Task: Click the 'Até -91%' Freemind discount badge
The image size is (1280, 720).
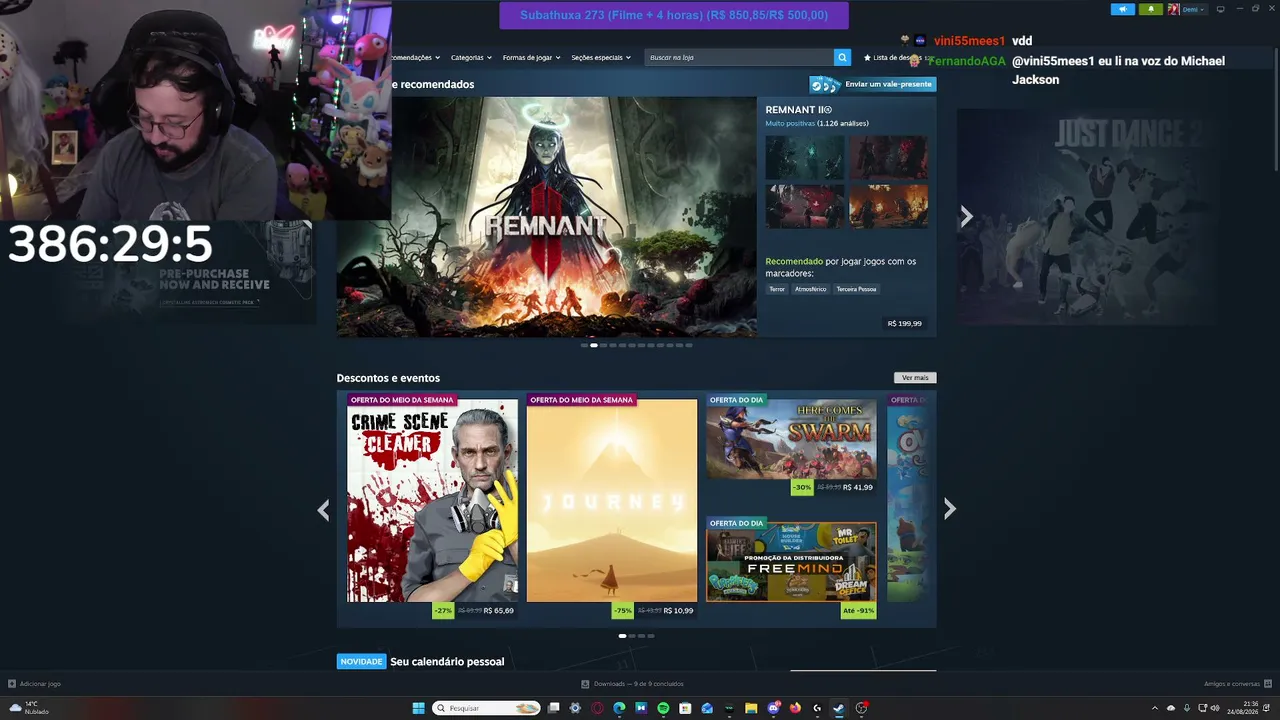Action: tap(858, 611)
